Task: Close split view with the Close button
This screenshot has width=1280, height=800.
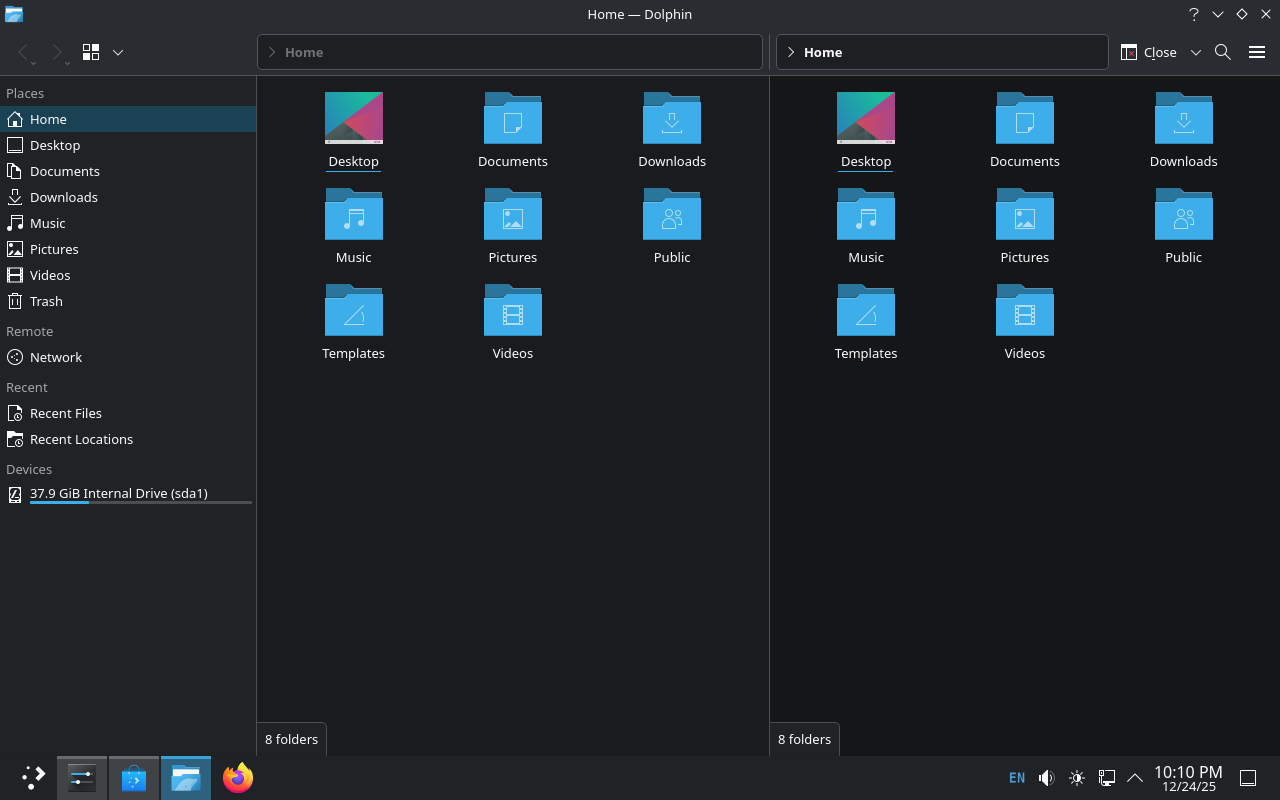Action: click(x=1148, y=52)
